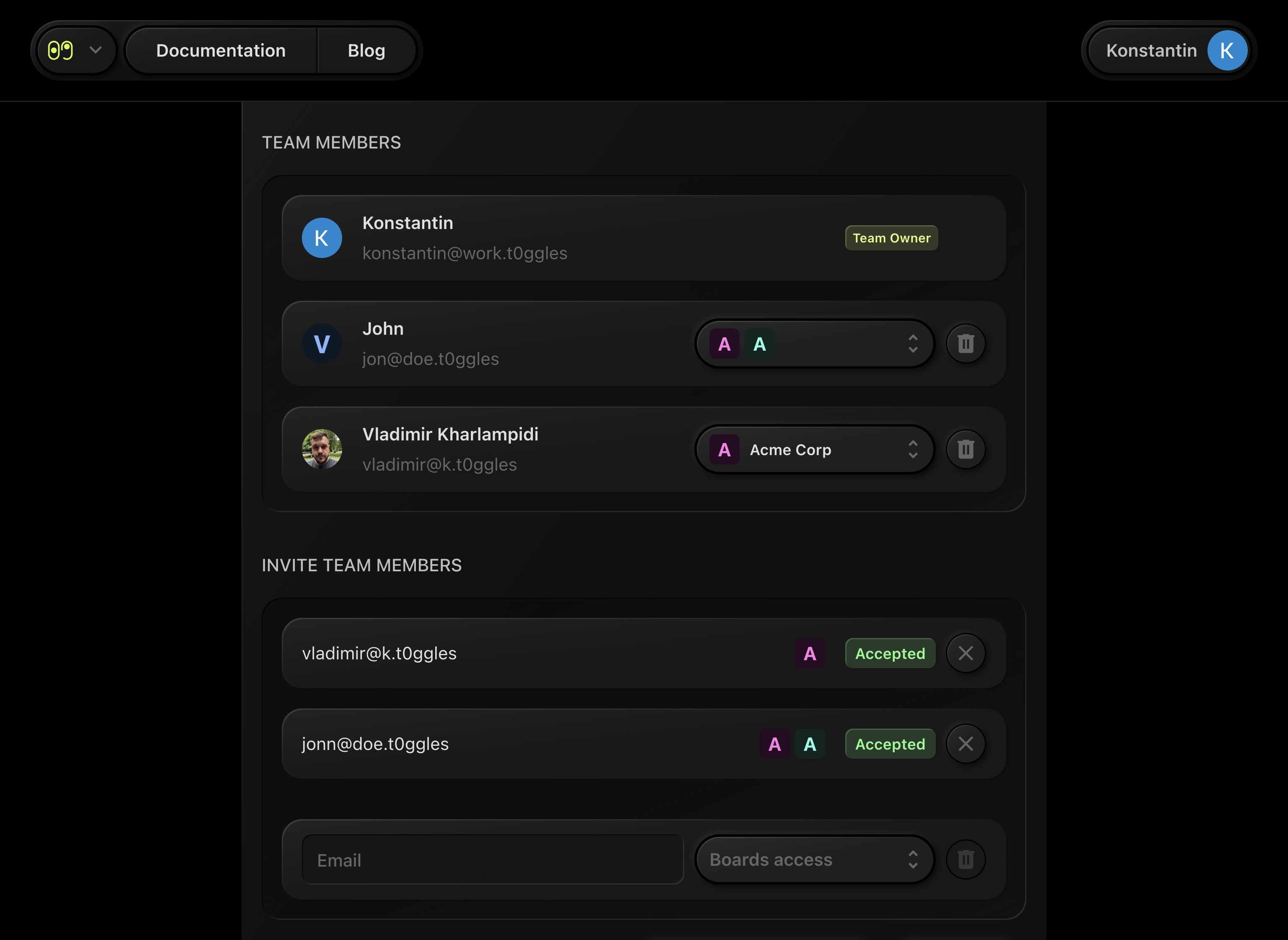Screen dimensions: 1288x940
Task: Cancel the jonn@doe.t0ggles invite with X
Action: click(965, 744)
